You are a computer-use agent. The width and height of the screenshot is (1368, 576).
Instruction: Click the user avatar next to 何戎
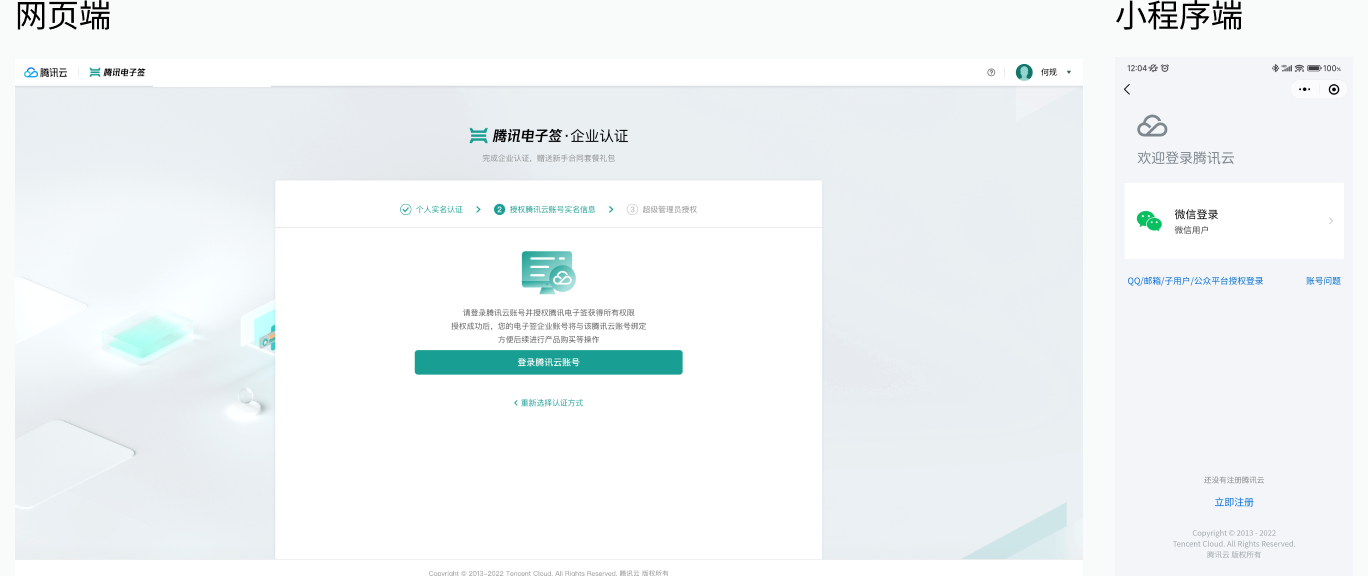coord(1024,72)
